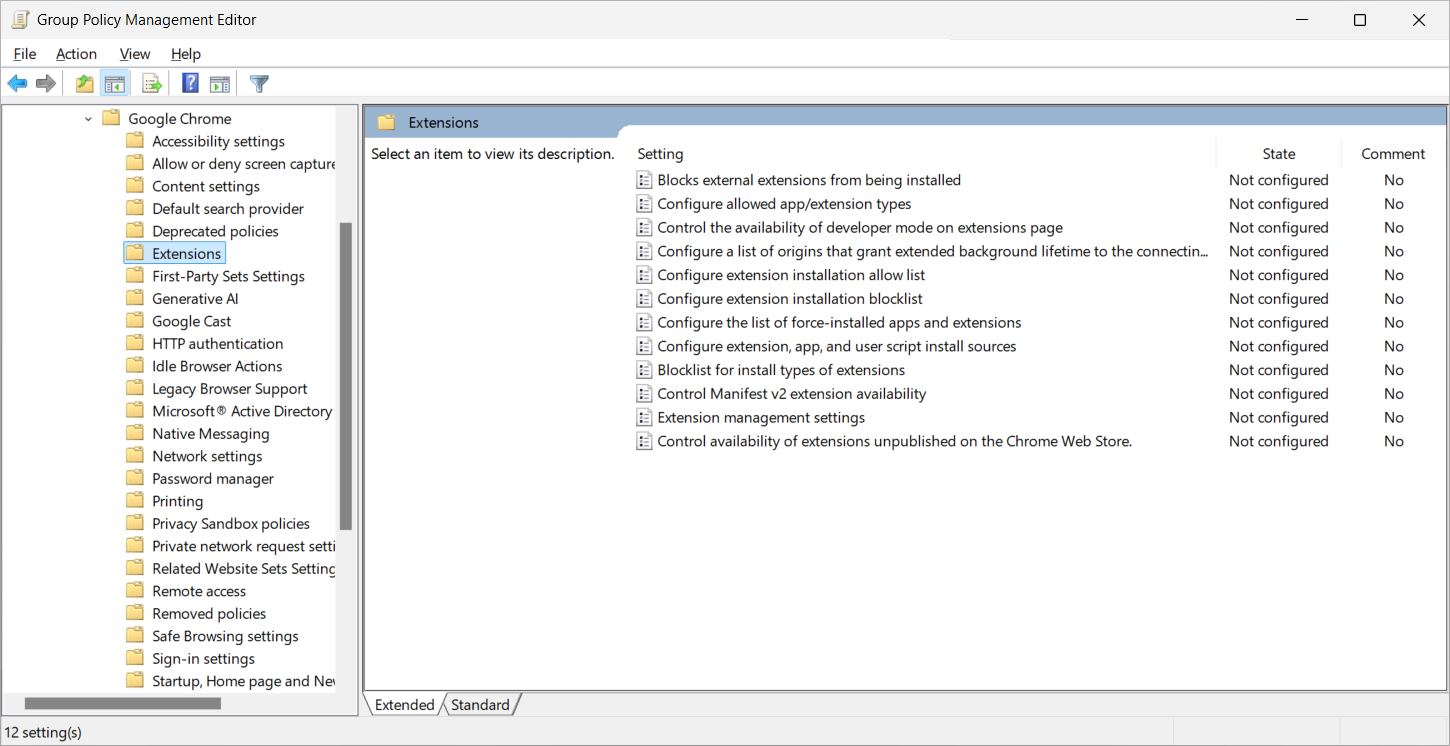
Task: Click the Export List toolbar icon
Action: (152, 84)
